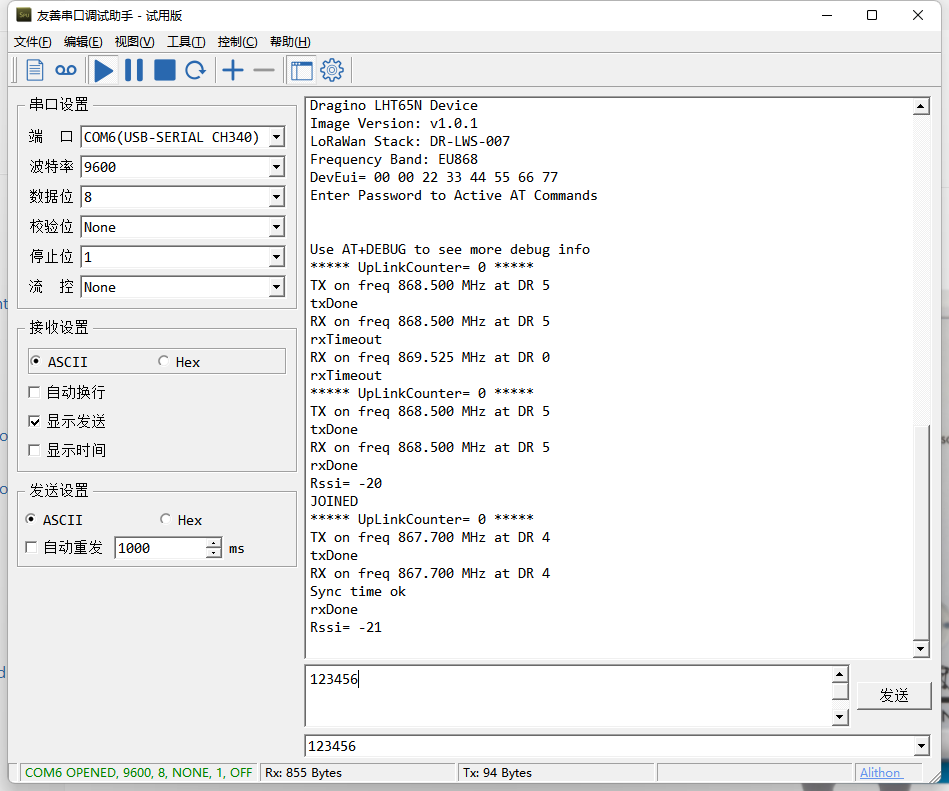Uncheck the 显示发送 checkbox

[x=34, y=422]
